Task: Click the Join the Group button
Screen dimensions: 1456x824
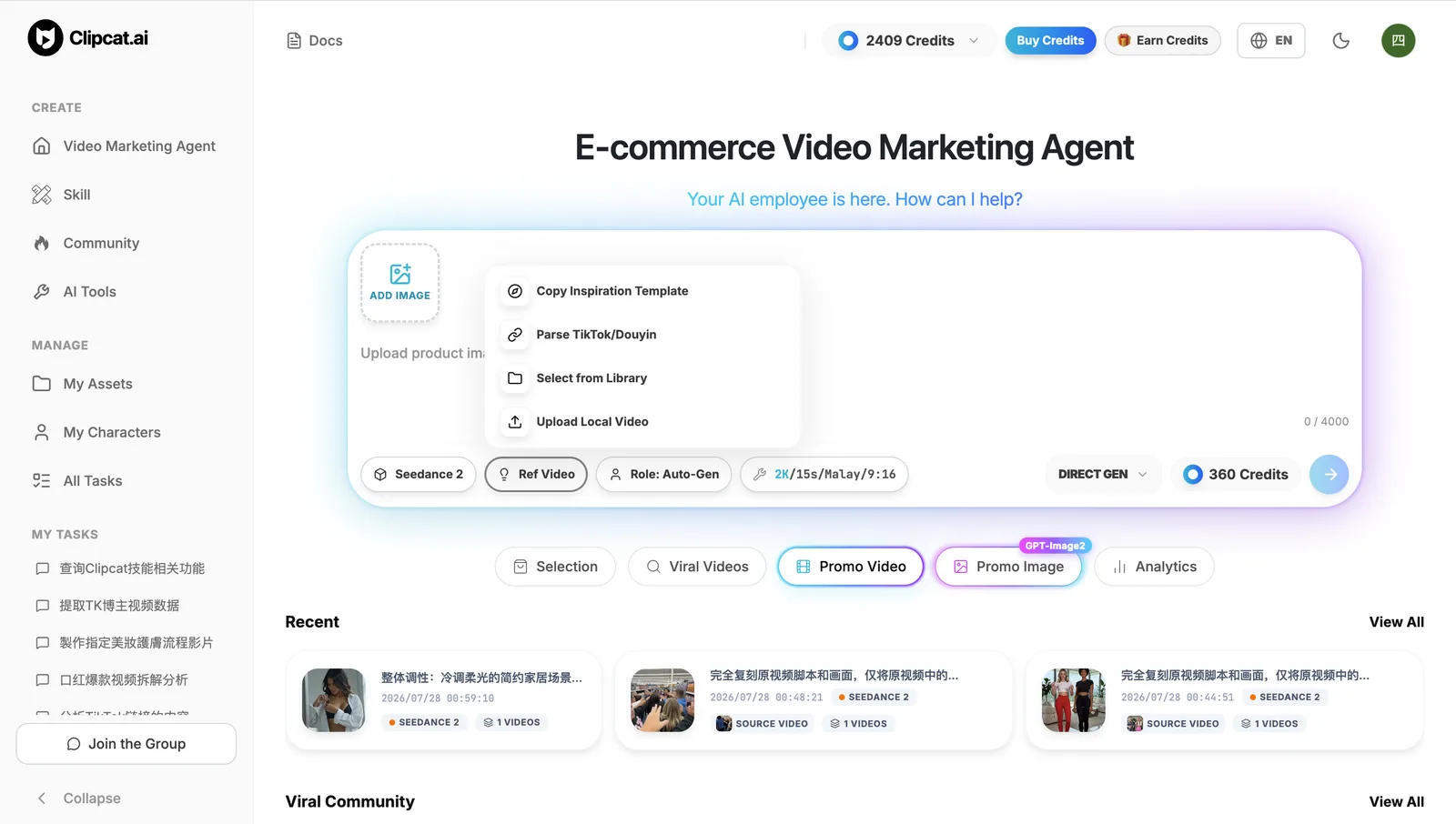Action: (x=126, y=744)
